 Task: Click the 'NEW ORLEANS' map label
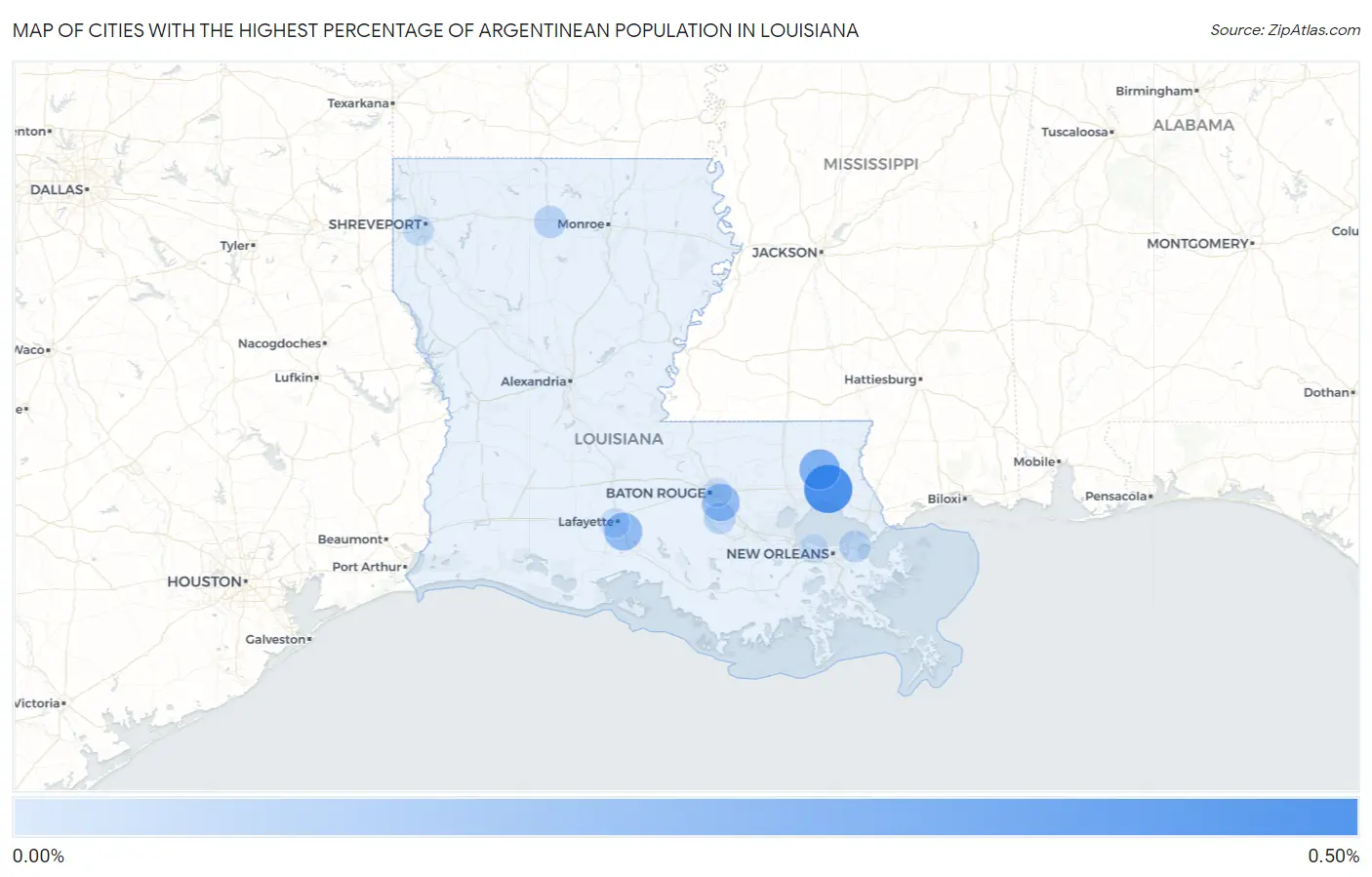coord(778,554)
